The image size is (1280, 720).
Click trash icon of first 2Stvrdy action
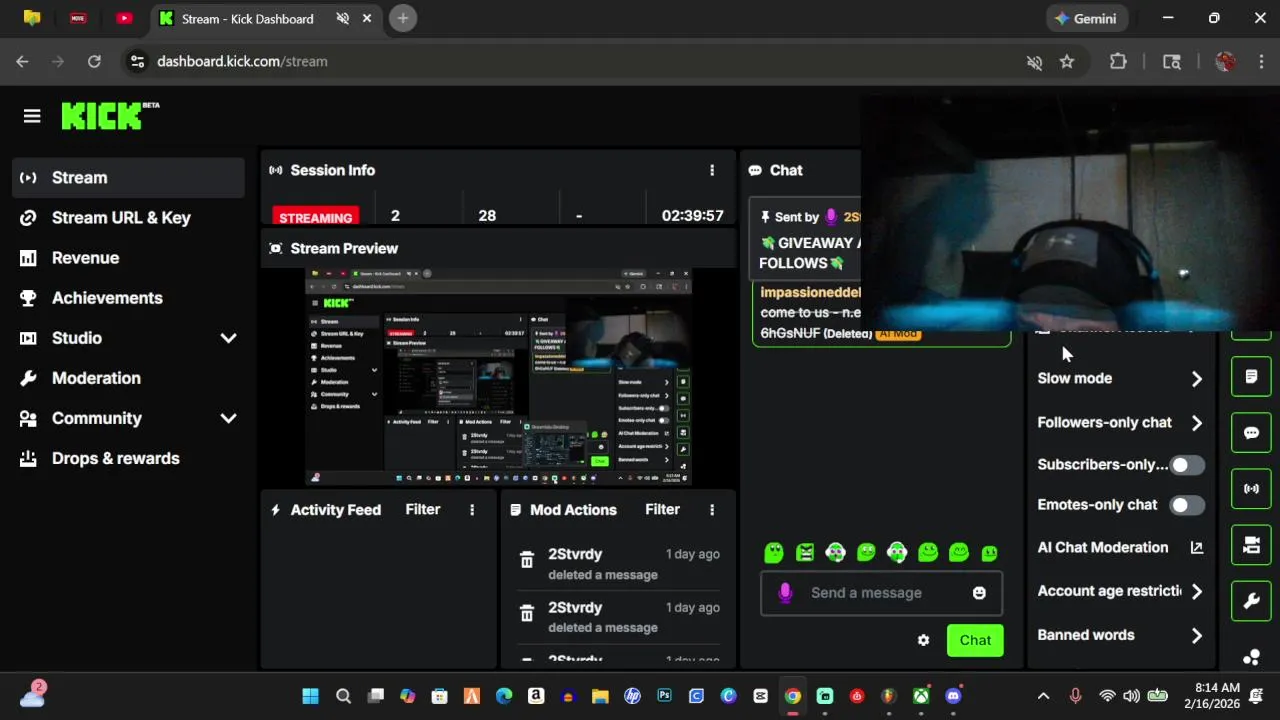point(527,560)
